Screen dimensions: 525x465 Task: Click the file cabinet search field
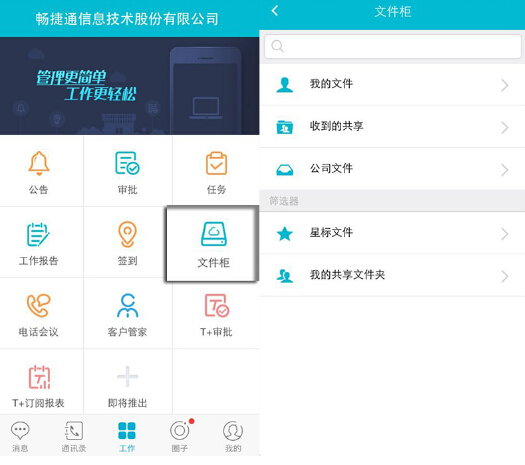point(392,46)
